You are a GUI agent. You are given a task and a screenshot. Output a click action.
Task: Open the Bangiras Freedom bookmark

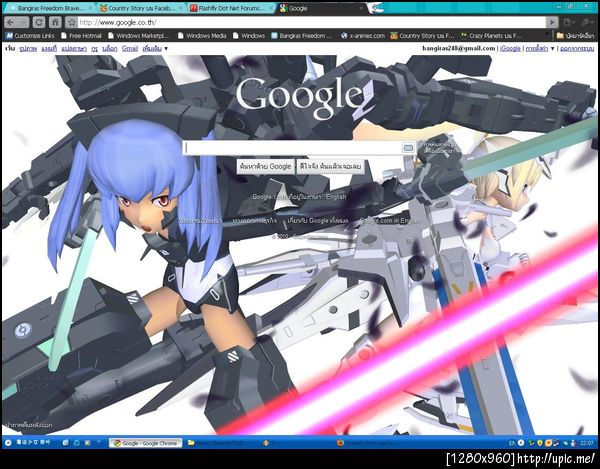coord(302,36)
